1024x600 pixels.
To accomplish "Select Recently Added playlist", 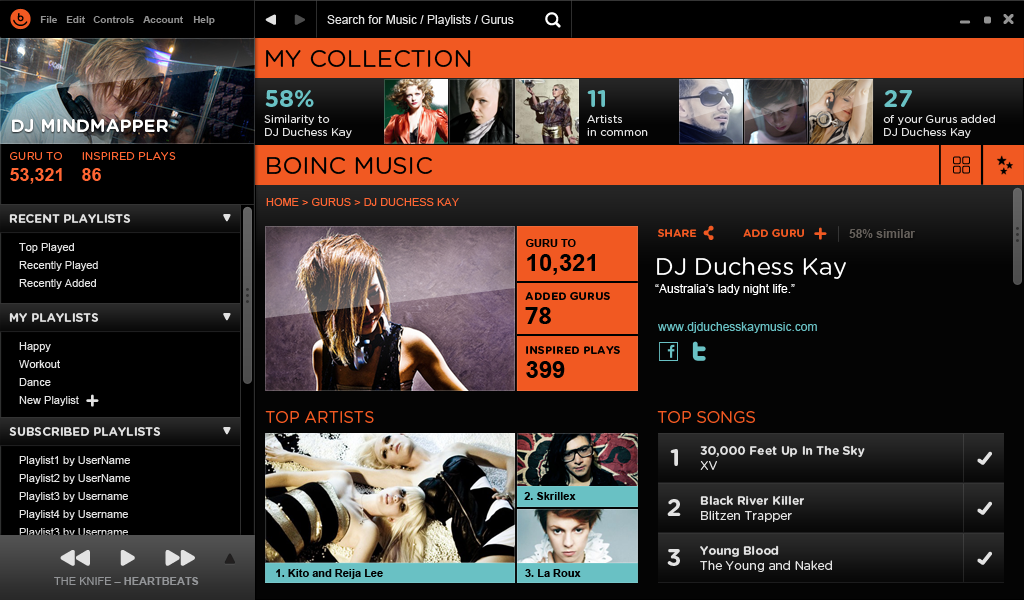I will (x=57, y=283).
